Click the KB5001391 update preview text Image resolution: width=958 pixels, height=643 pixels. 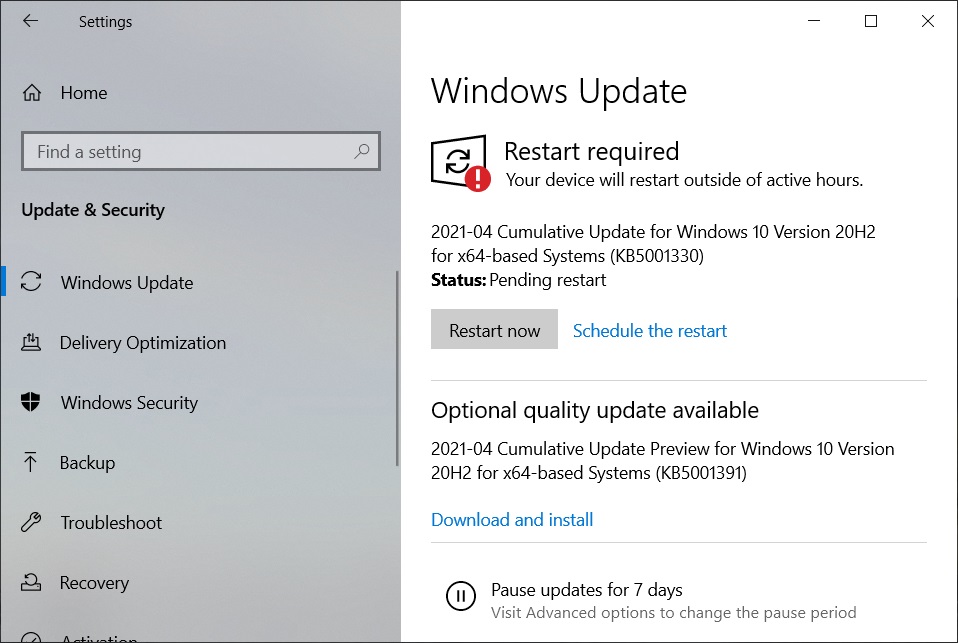(x=662, y=461)
